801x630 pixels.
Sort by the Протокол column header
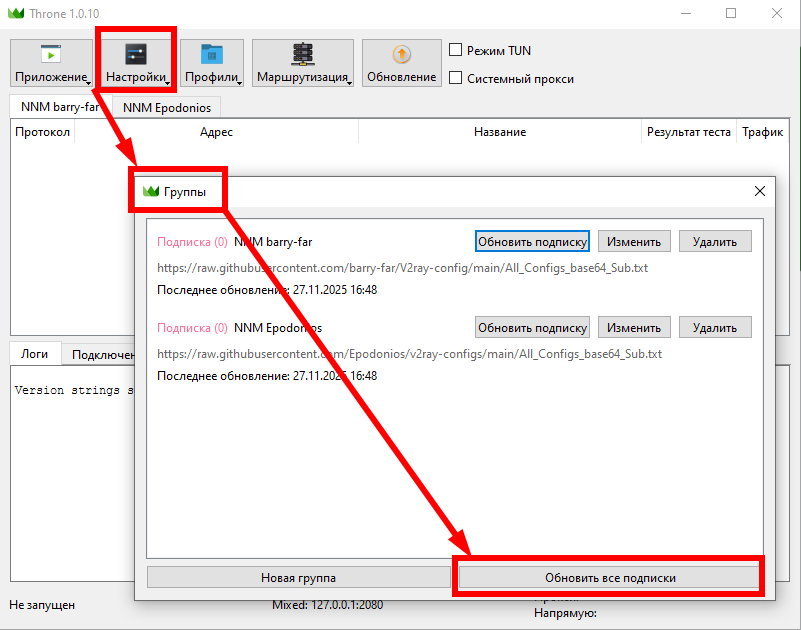point(42,132)
